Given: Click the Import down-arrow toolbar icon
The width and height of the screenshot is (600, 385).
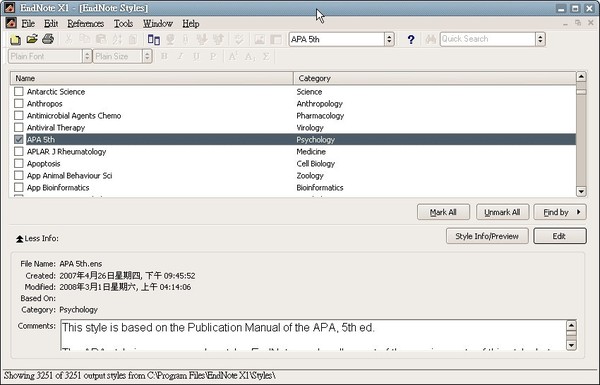Looking at the screenshot, I should pyautogui.click(x=202, y=39).
